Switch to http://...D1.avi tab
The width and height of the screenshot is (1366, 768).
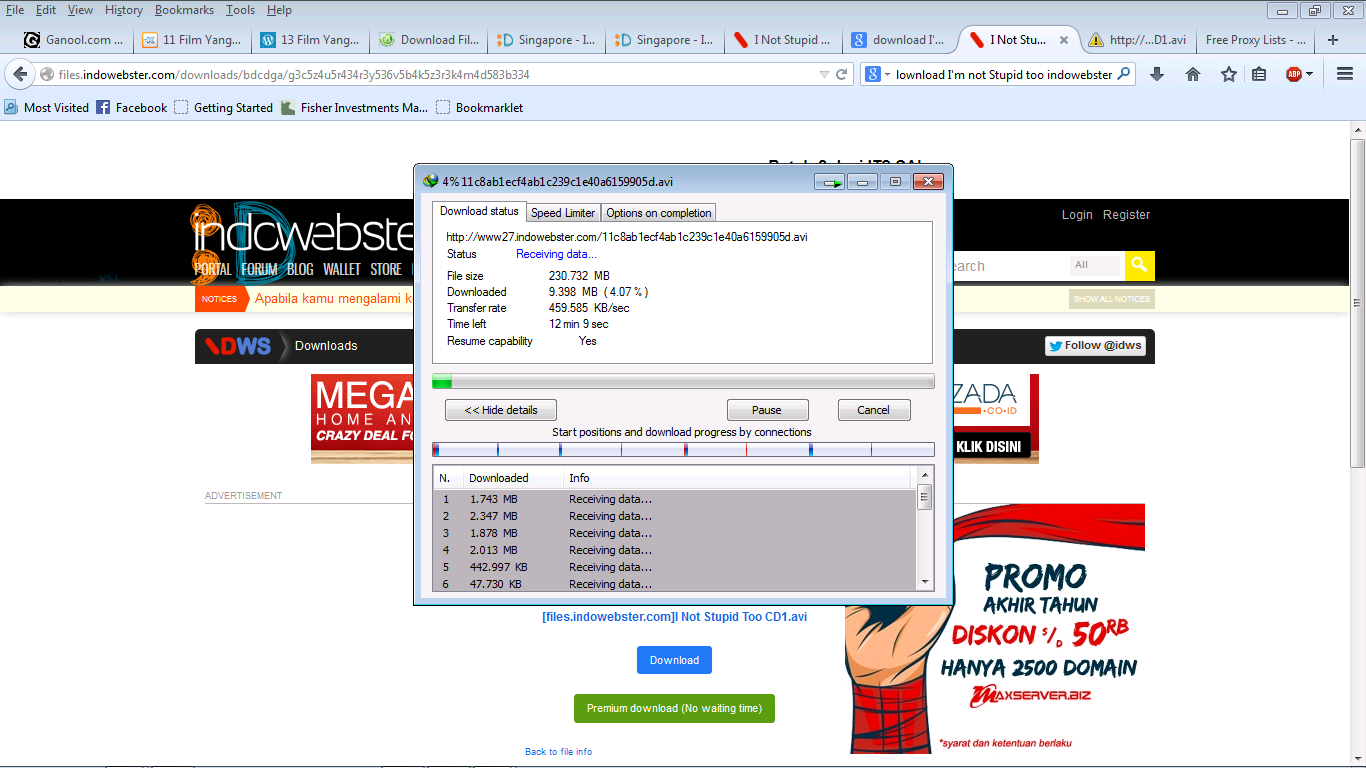pos(1138,40)
